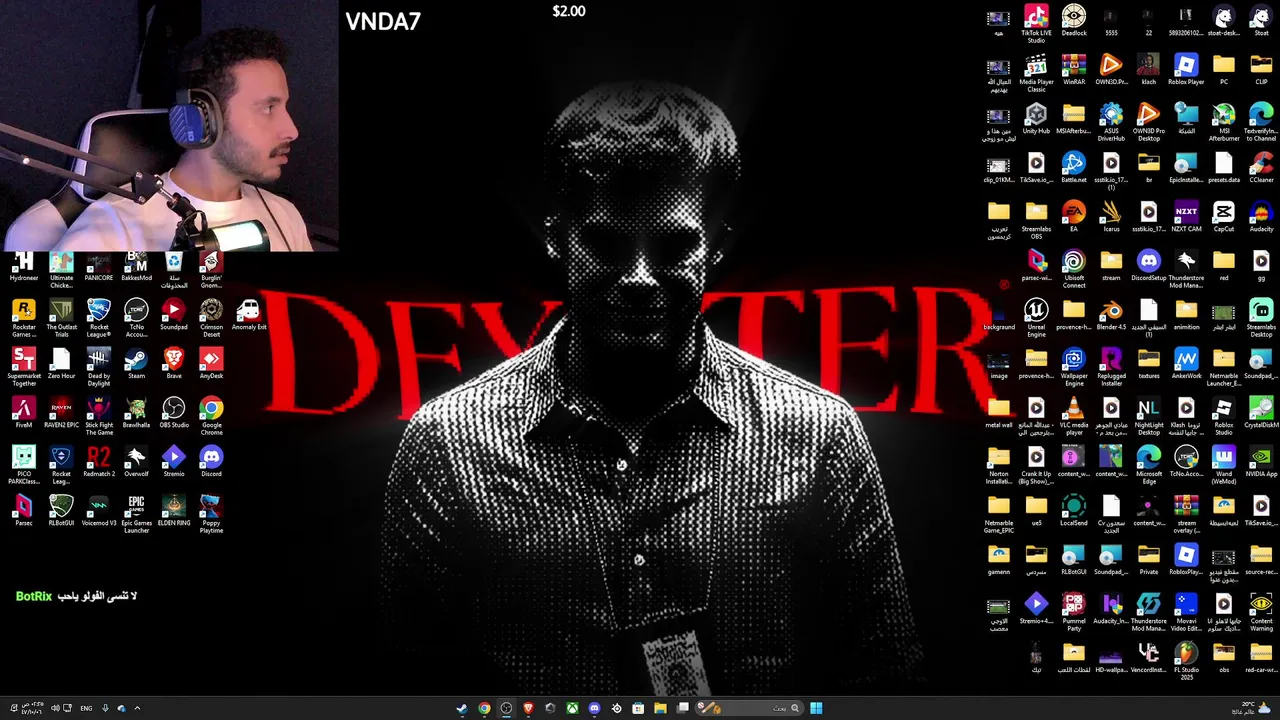Screen dimensions: 1280x720
Task: Launch FiveM from the desktop
Action: [x=24, y=413]
